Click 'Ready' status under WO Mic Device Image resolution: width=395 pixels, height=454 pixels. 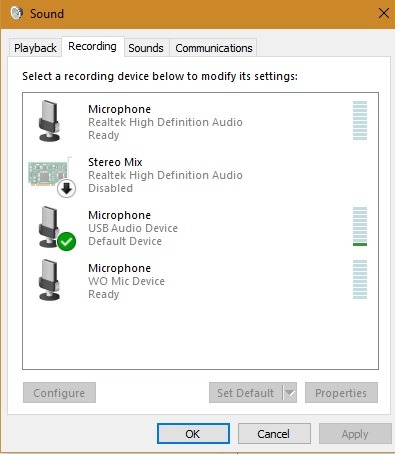point(104,294)
